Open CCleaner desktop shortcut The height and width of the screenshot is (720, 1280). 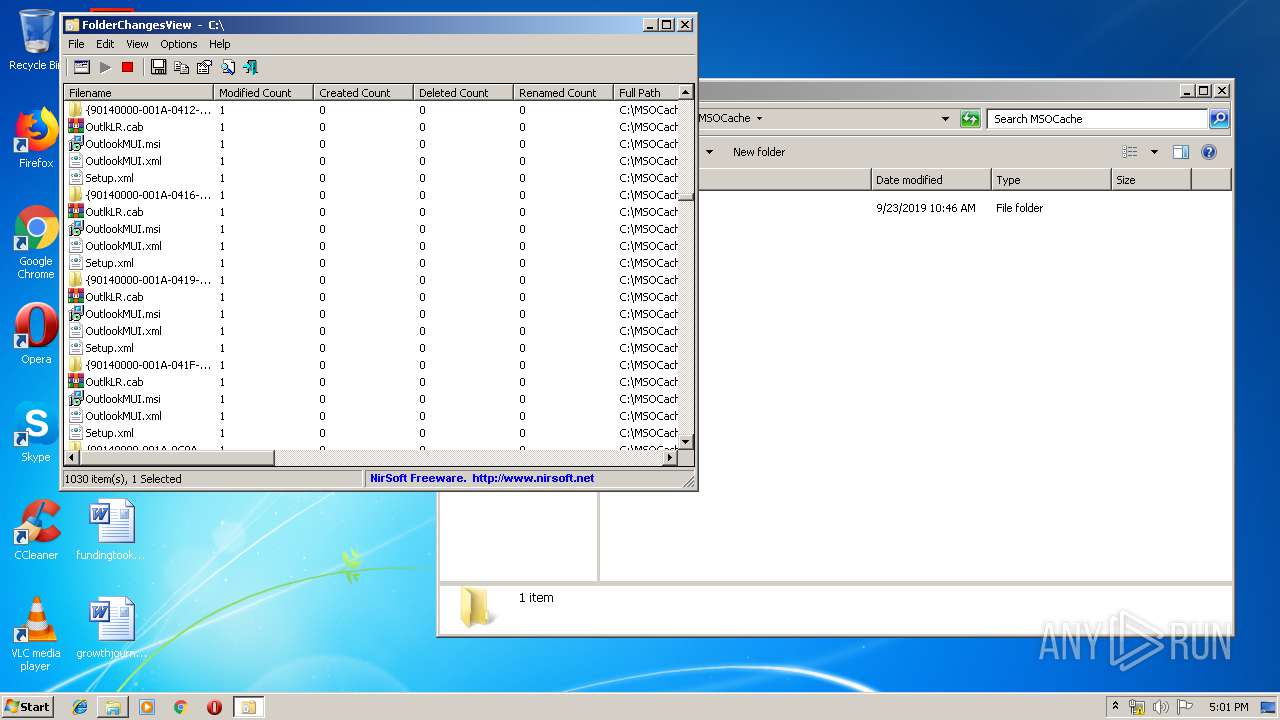pos(36,531)
